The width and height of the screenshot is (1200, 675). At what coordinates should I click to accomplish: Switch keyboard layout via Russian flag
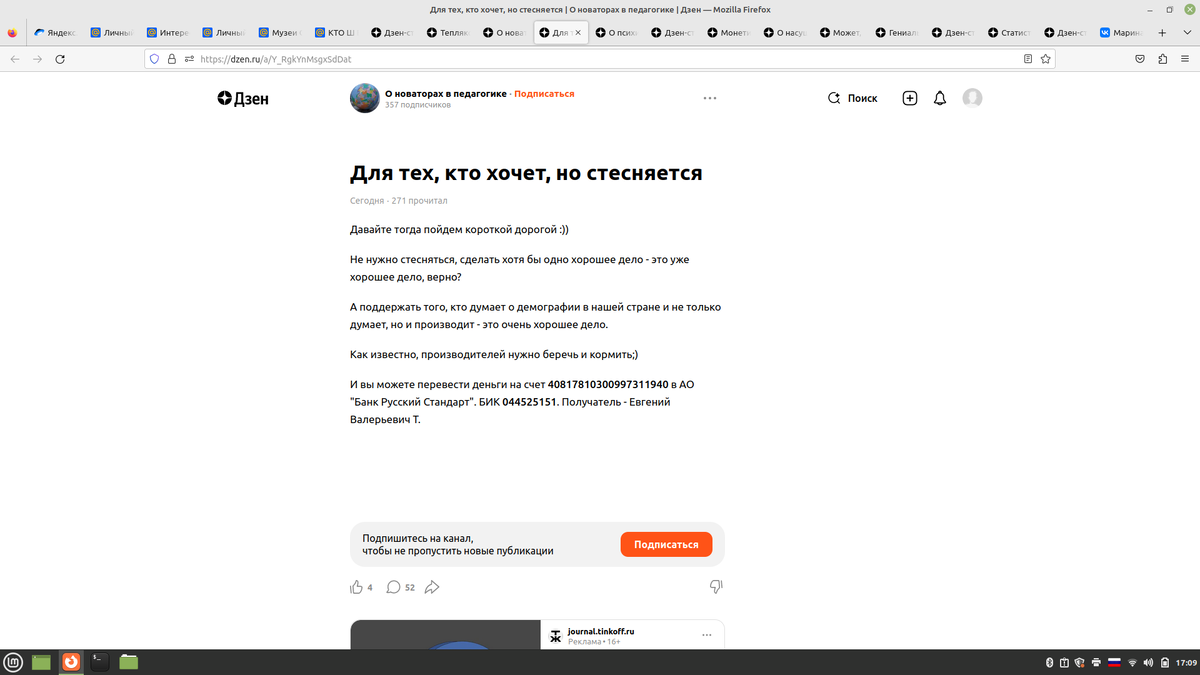coord(1114,662)
